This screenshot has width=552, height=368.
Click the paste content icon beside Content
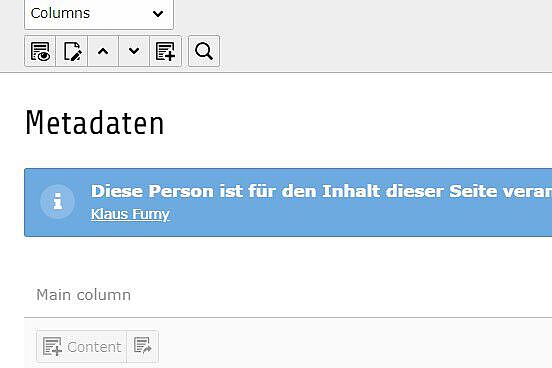[x=142, y=347]
